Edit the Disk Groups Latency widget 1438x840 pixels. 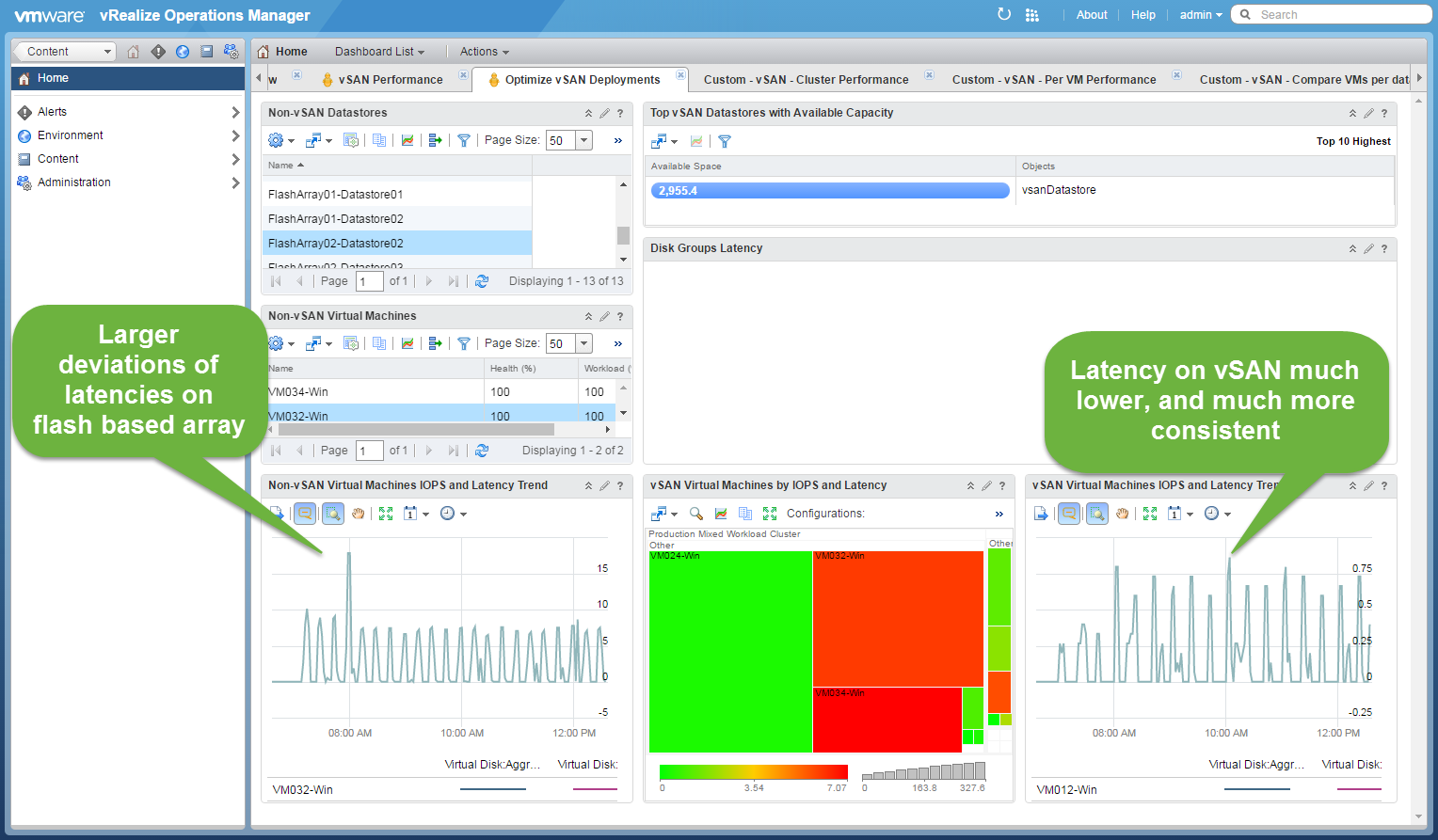(1368, 249)
